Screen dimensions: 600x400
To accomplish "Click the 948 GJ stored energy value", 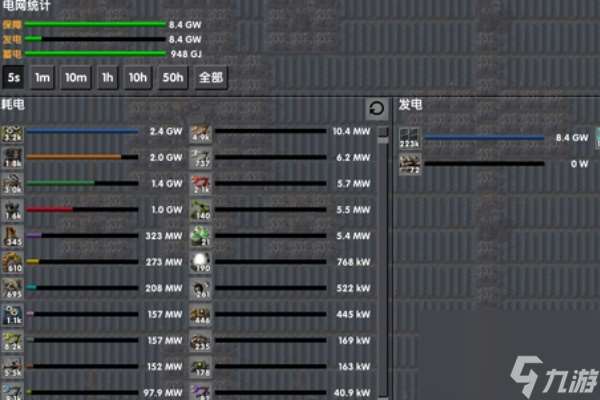I will point(186,54).
